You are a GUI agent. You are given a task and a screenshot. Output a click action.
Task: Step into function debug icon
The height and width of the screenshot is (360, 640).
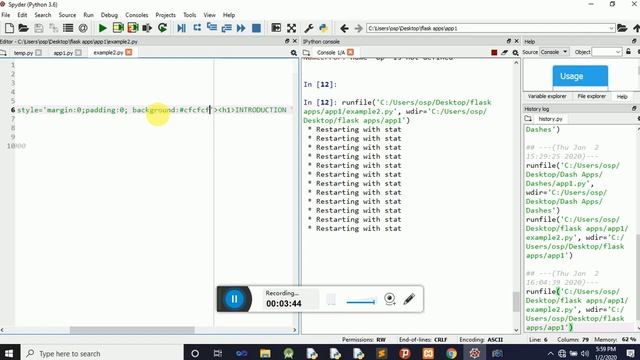coord(212,28)
